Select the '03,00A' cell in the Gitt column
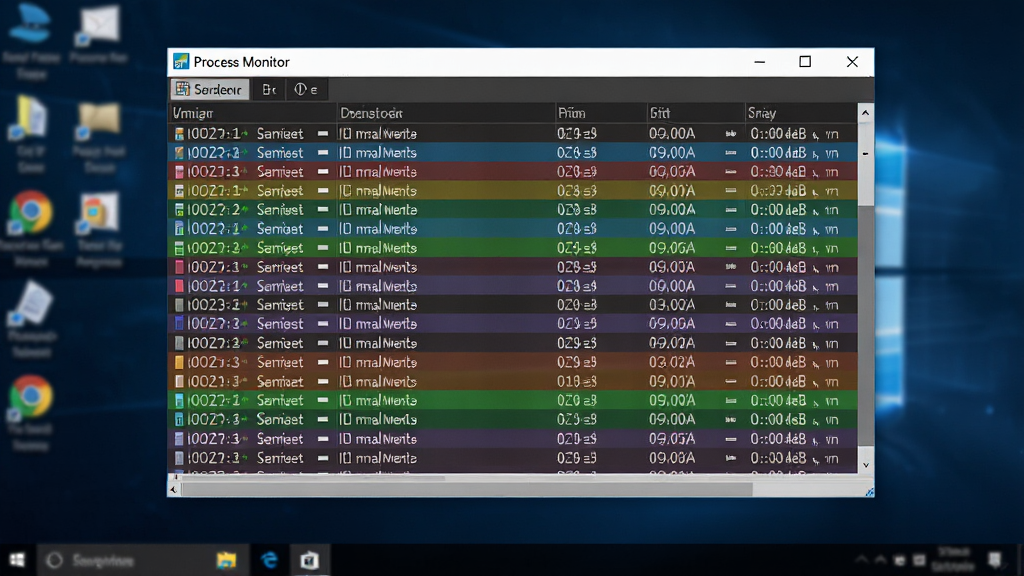This screenshot has width=1024, height=576. click(x=672, y=305)
